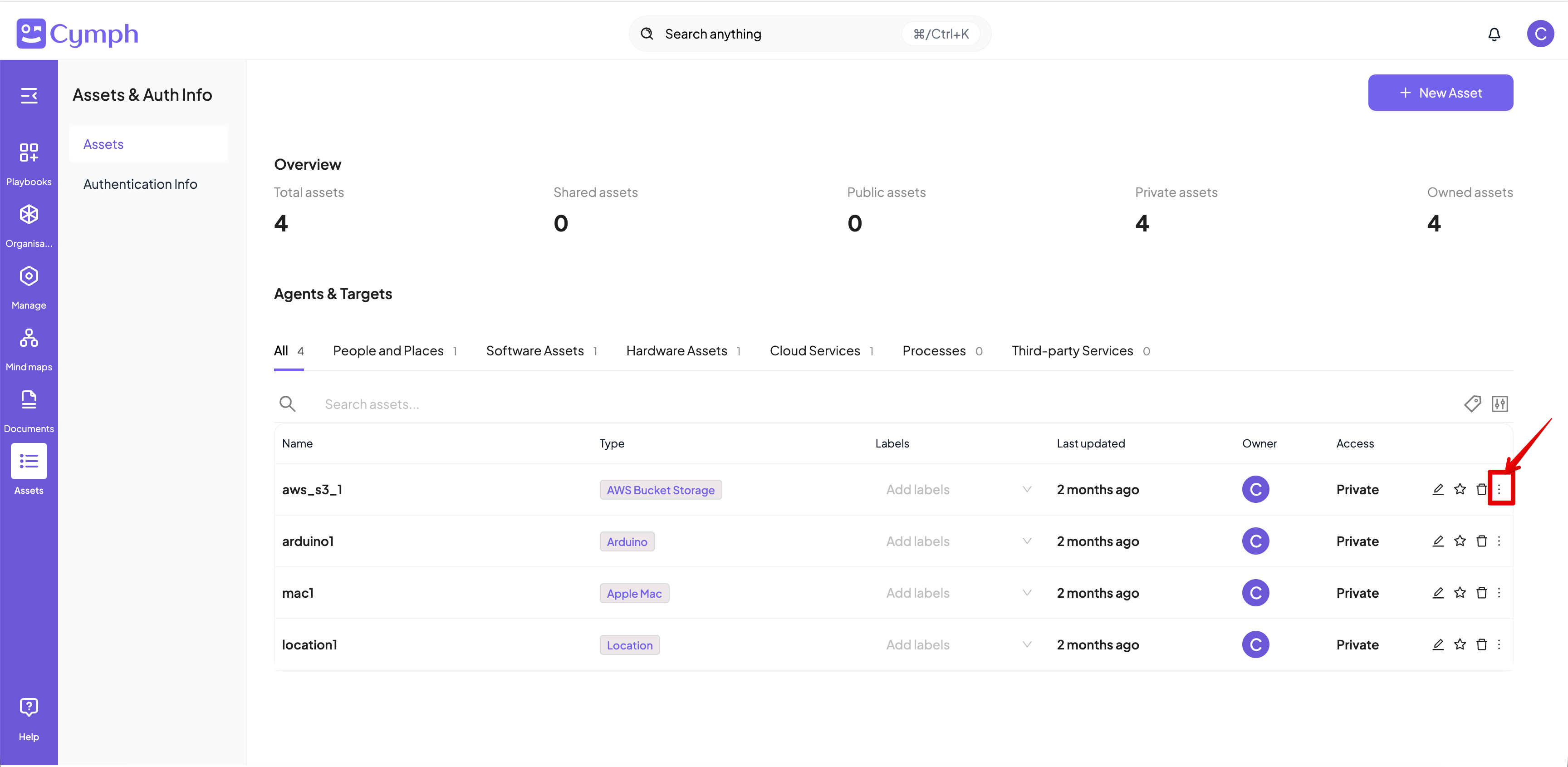Star the aws_s3_1 asset

pos(1460,489)
